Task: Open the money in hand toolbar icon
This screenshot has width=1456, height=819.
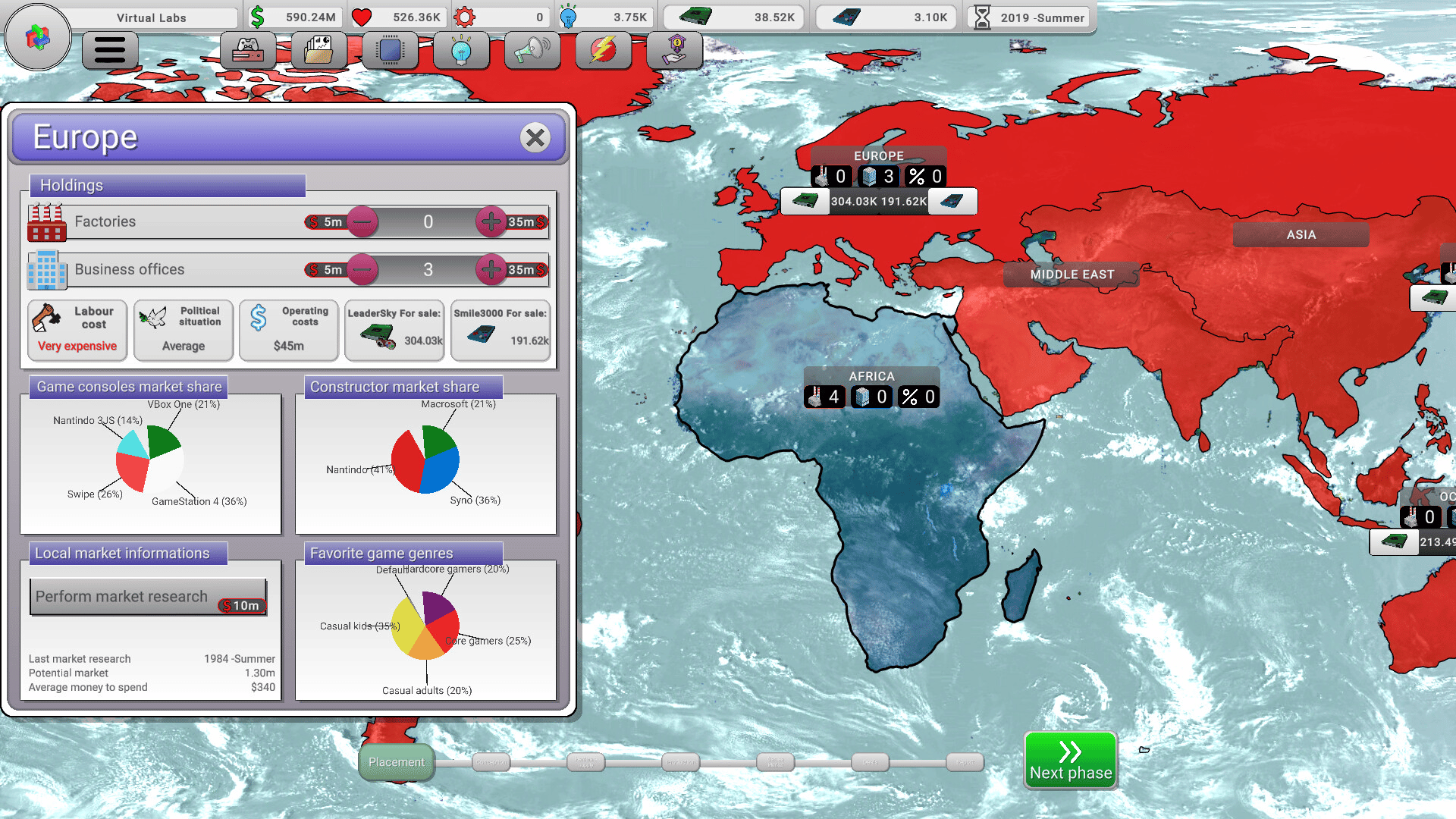Action: pos(675,50)
